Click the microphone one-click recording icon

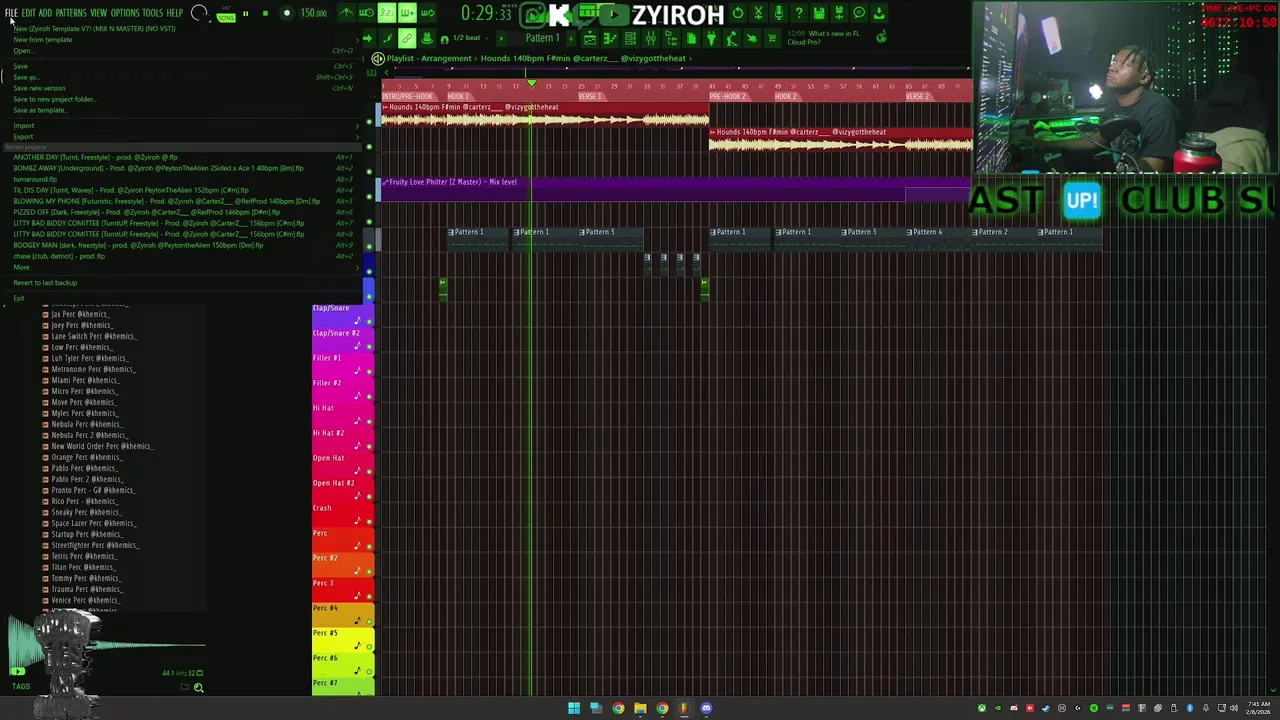pos(779,13)
